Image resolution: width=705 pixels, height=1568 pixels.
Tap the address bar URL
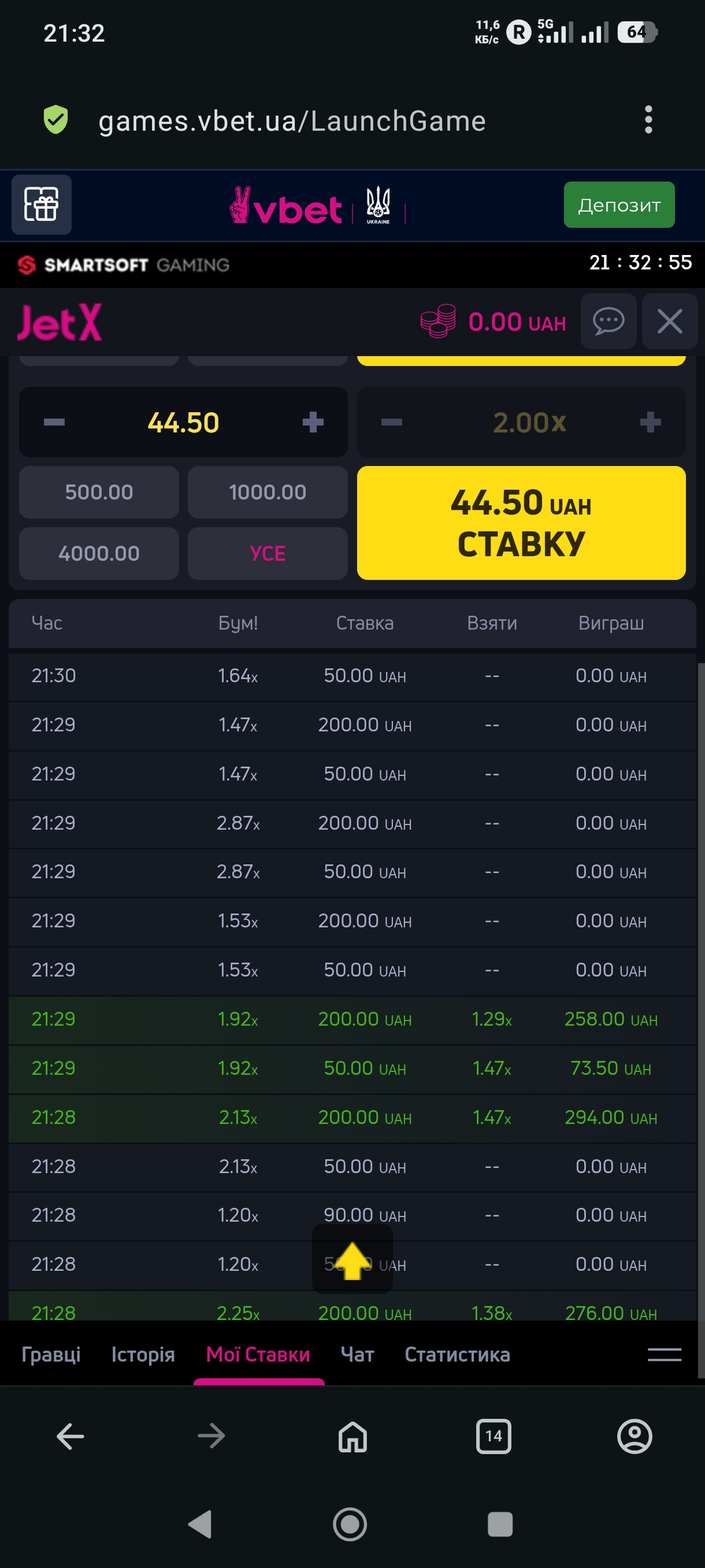tap(292, 121)
